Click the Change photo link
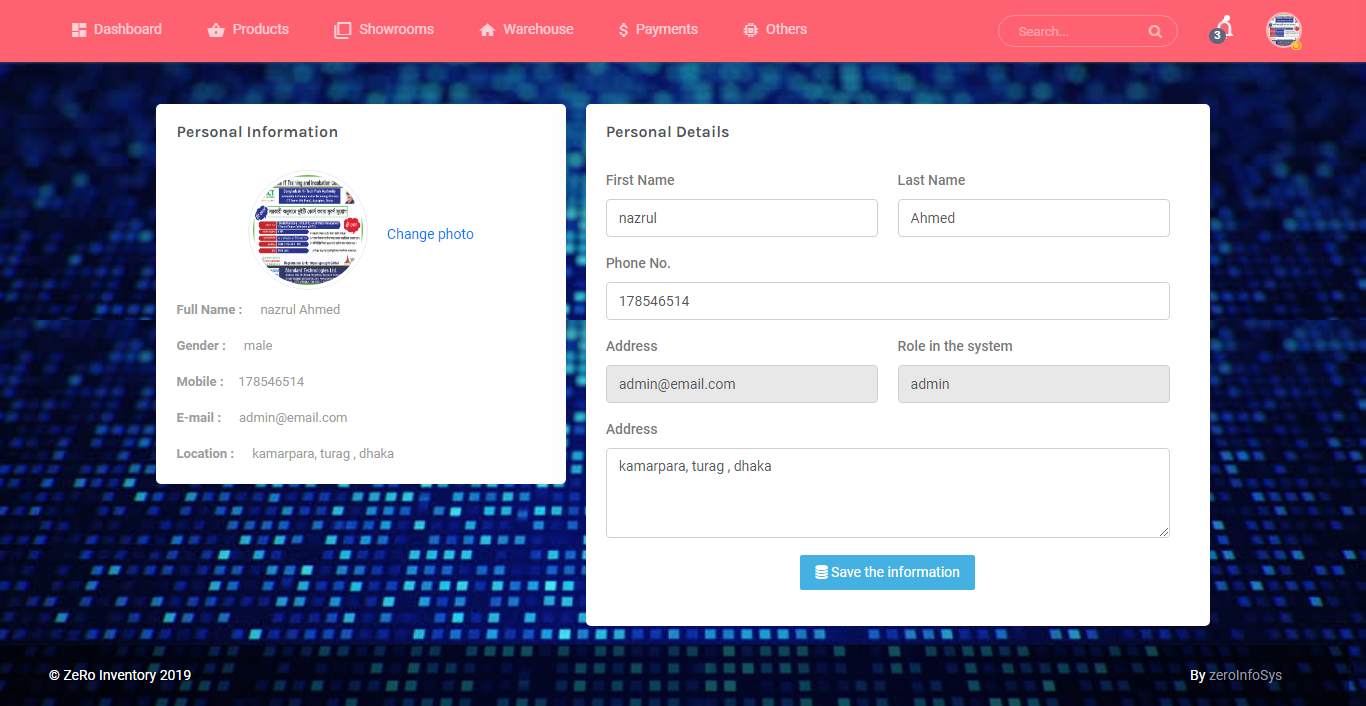 [x=430, y=233]
